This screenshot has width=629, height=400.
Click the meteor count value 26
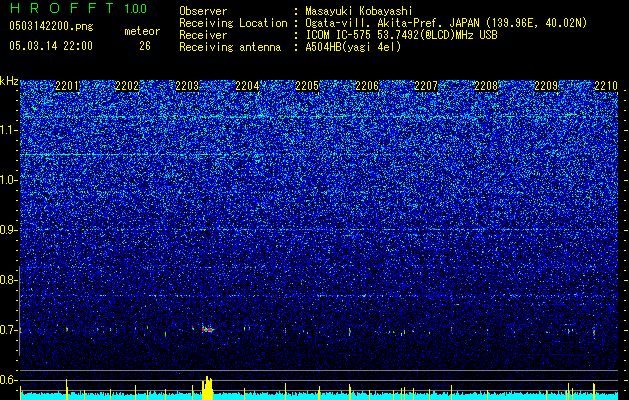[x=145, y=46]
